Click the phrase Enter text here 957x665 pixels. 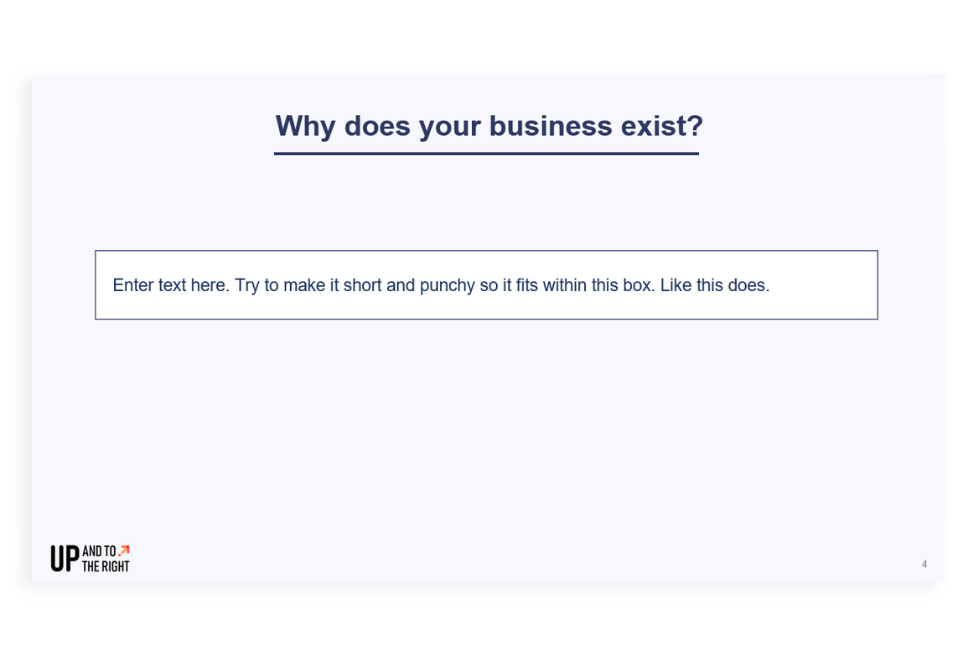click(x=171, y=285)
